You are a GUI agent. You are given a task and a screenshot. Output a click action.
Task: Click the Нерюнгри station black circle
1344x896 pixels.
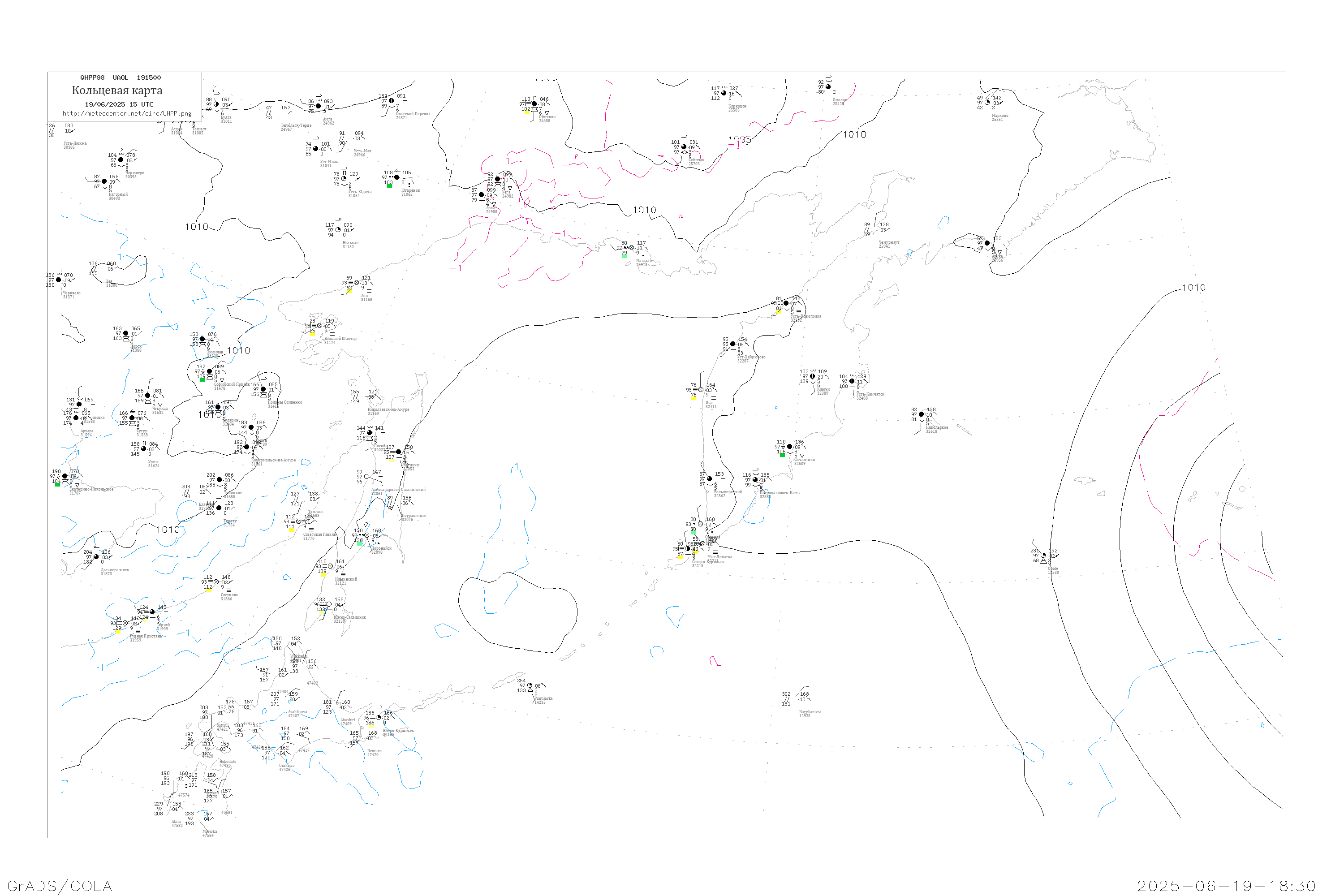[121, 160]
